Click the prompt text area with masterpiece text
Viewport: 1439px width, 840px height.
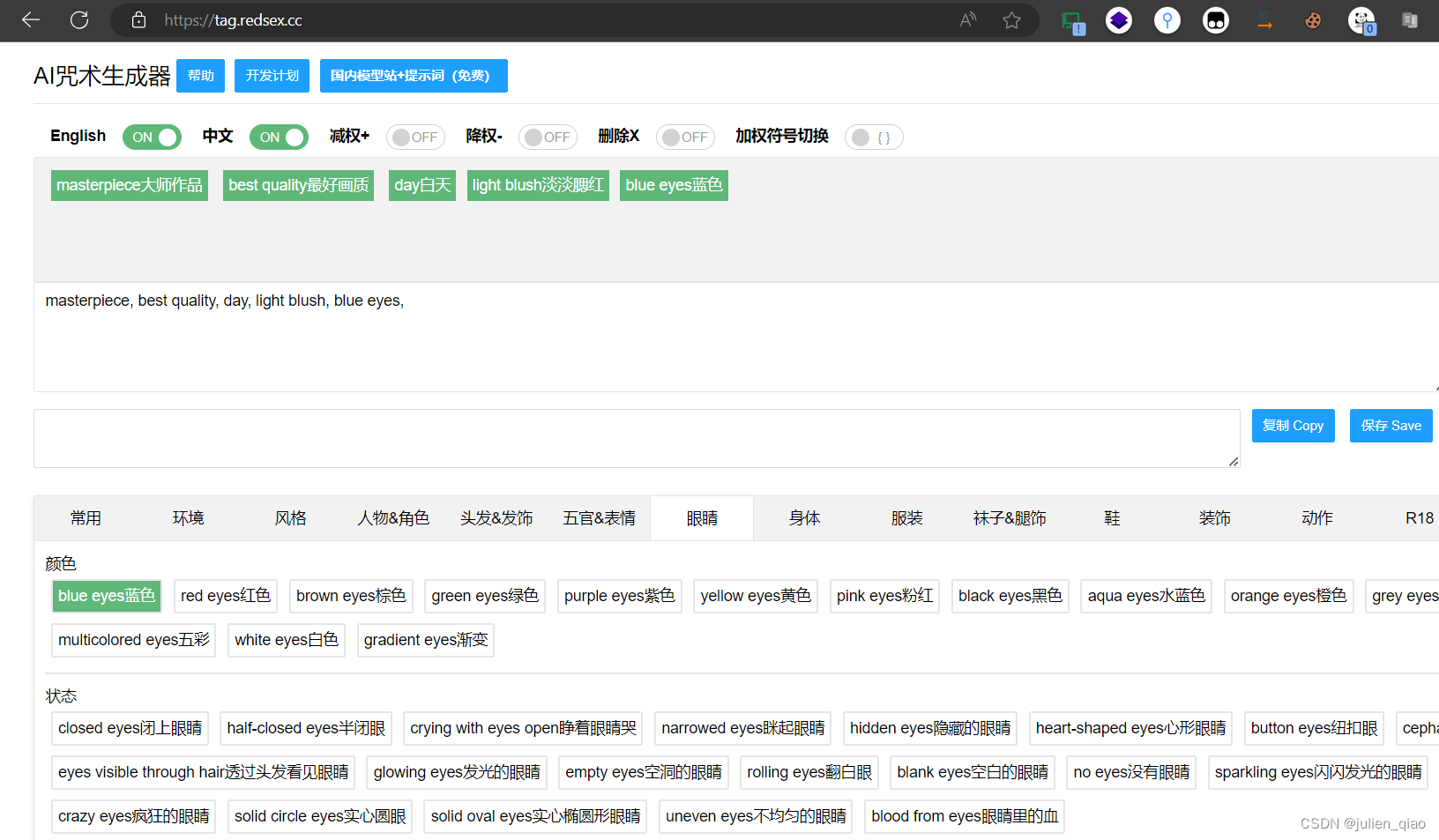click(x=736, y=337)
